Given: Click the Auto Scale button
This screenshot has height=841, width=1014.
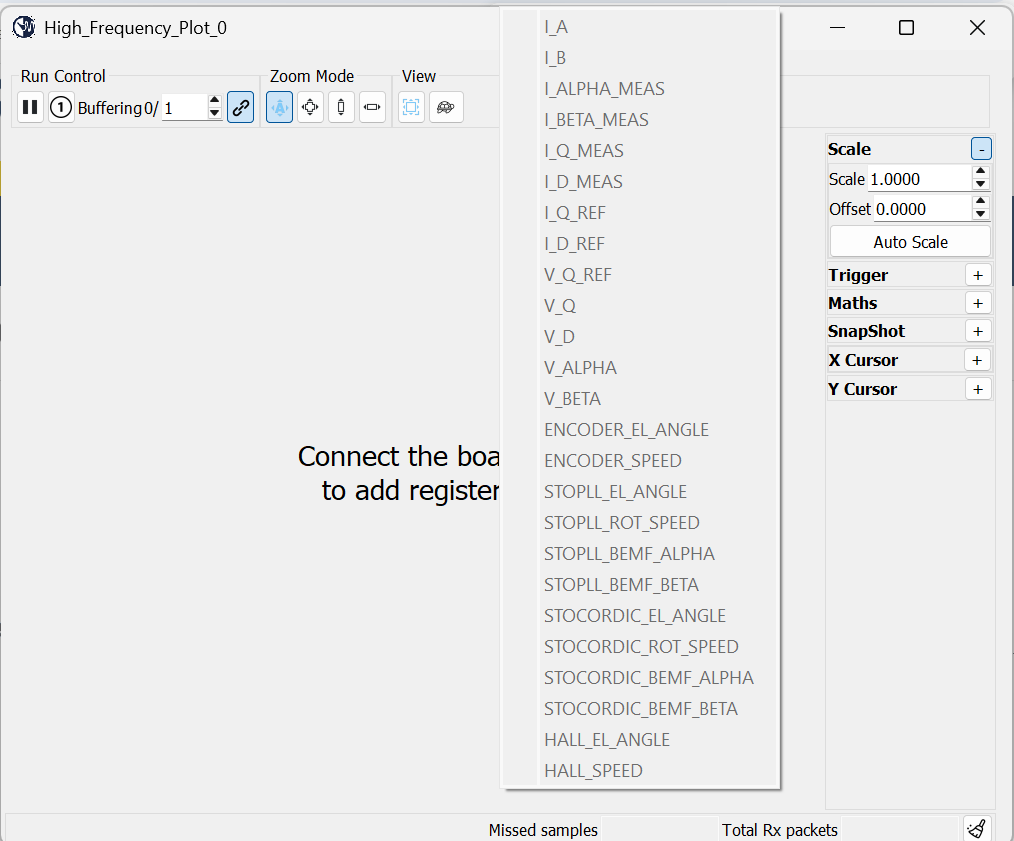Looking at the screenshot, I should (x=910, y=243).
